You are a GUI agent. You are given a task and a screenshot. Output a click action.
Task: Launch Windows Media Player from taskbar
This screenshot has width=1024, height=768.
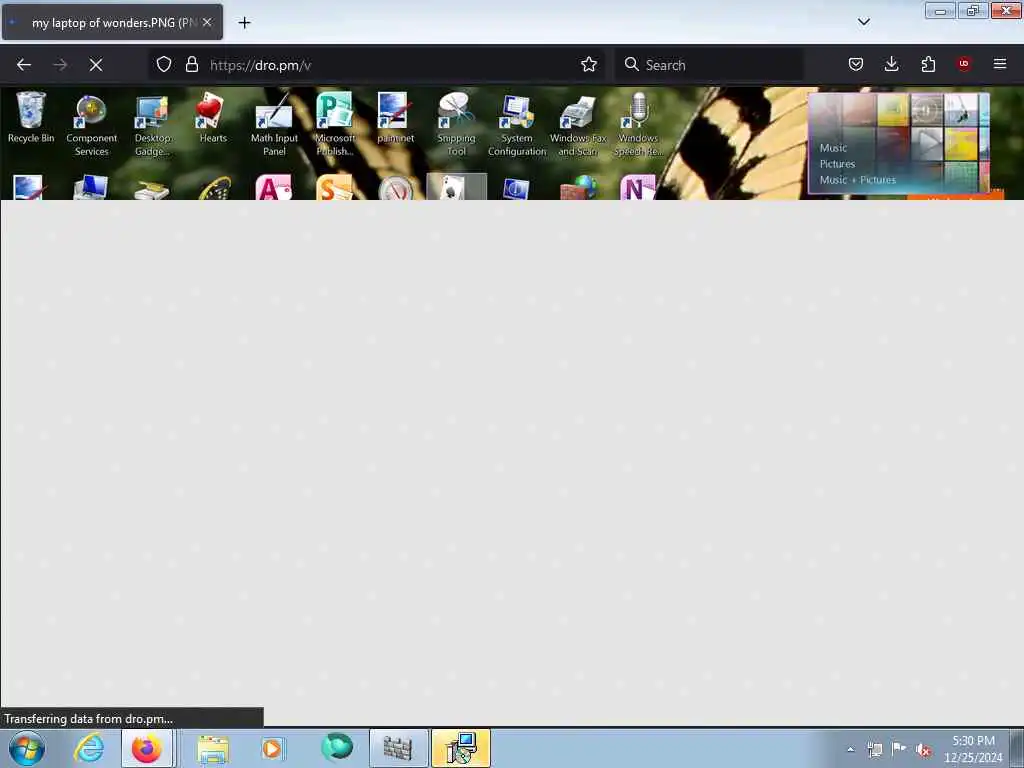pyautogui.click(x=272, y=748)
